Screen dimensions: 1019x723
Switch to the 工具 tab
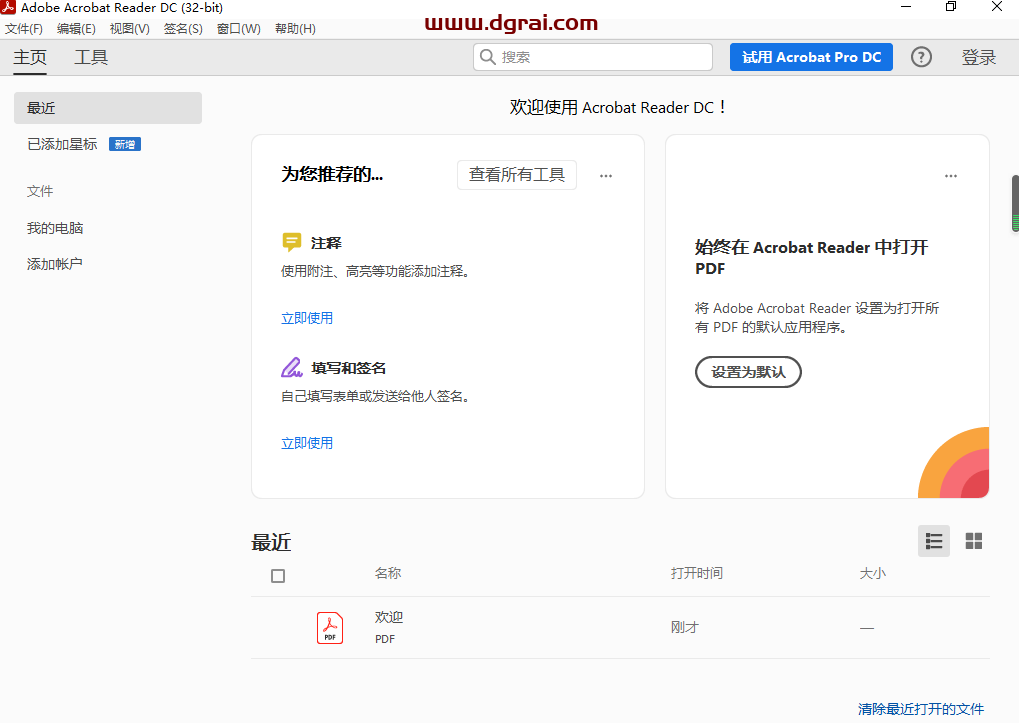point(91,57)
